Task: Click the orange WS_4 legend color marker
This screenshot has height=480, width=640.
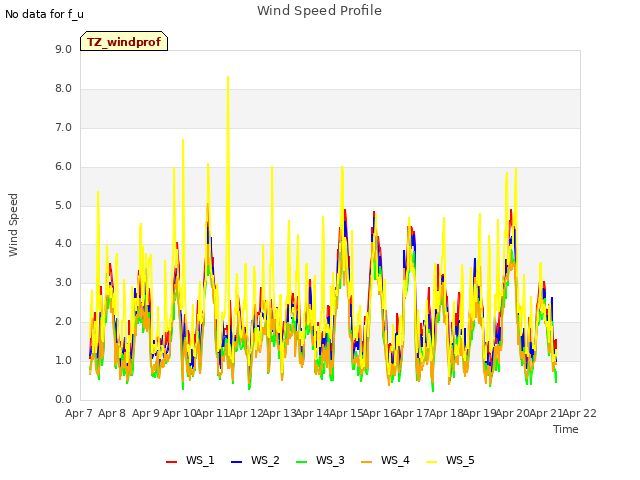Action: point(367,462)
